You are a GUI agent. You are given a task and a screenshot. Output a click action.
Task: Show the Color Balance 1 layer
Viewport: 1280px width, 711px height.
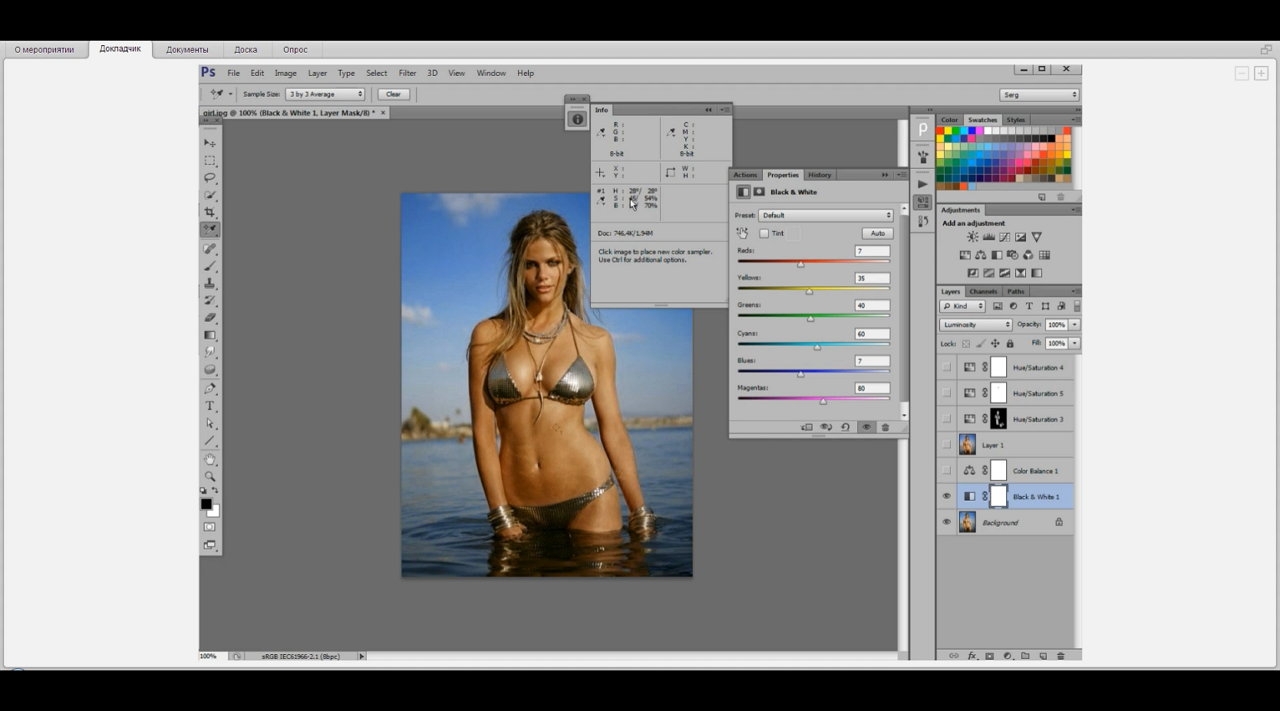(947, 470)
